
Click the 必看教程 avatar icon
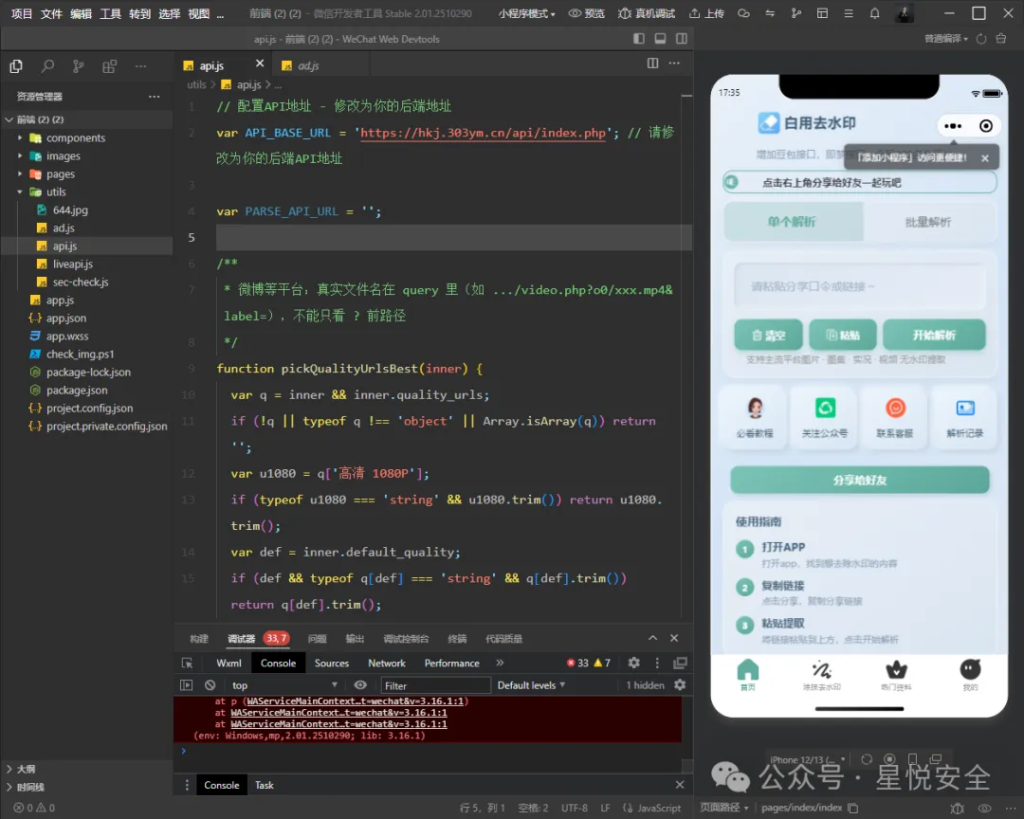755,408
